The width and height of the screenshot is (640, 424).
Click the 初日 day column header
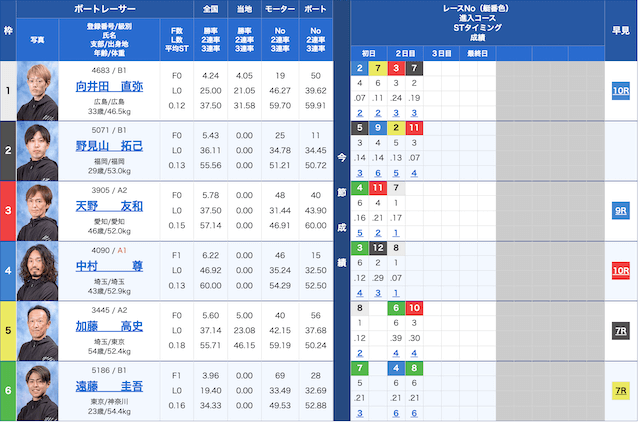point(369,53)
